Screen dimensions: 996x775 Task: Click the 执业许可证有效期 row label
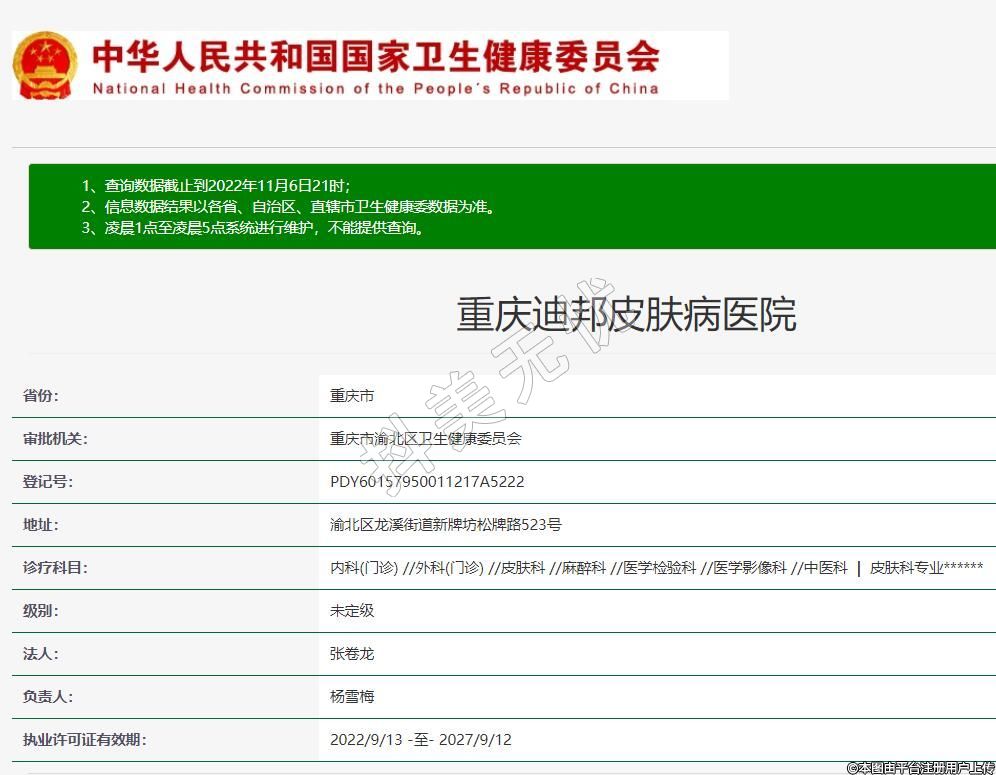pos(84,740)
